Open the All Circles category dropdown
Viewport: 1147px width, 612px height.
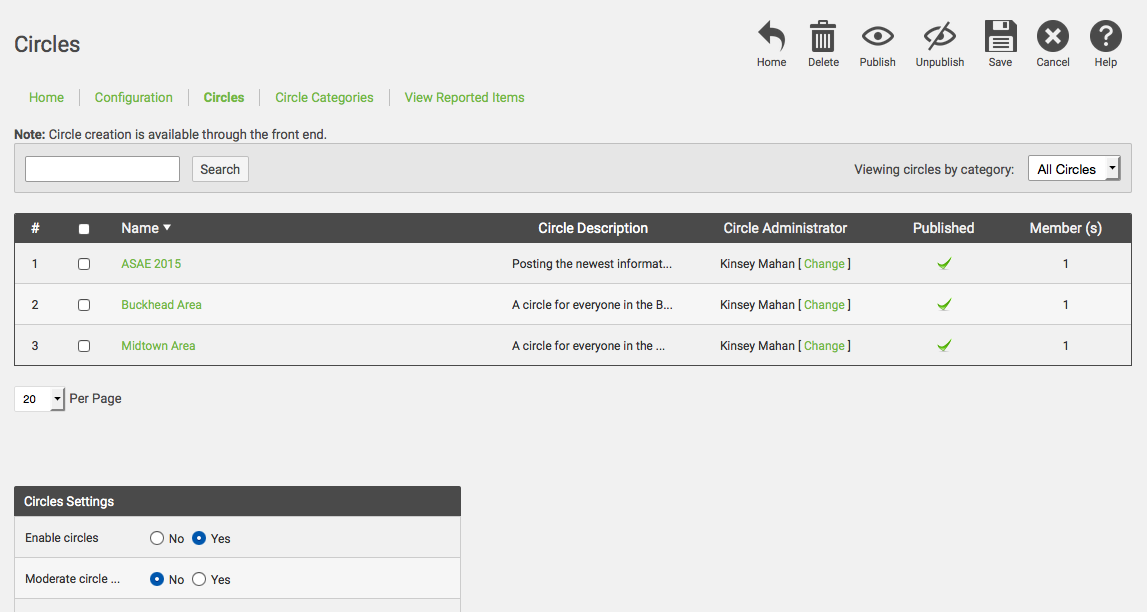(1073, 169)
